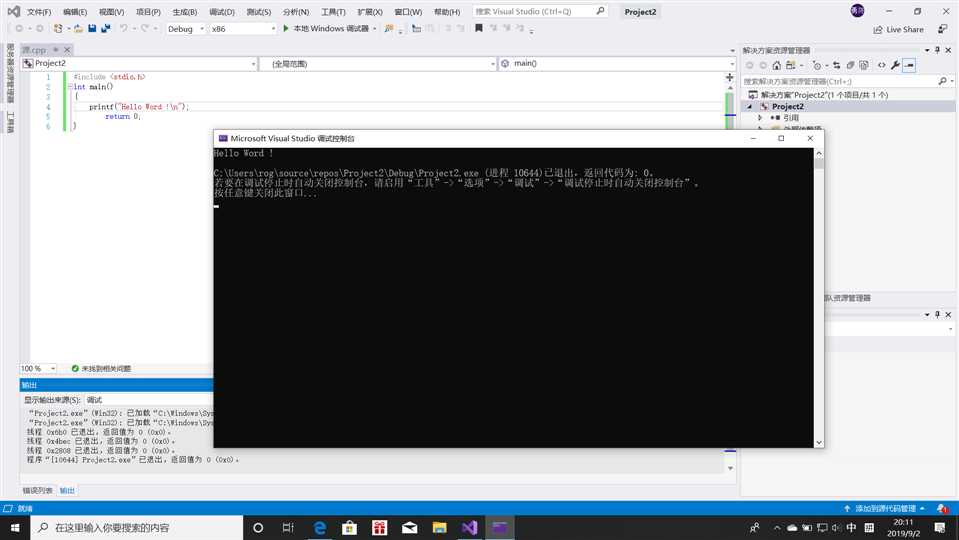This screenshot has height=540, width=959.
Task: Click the Sync with Active Document icon
Action: tap(836, 65)
